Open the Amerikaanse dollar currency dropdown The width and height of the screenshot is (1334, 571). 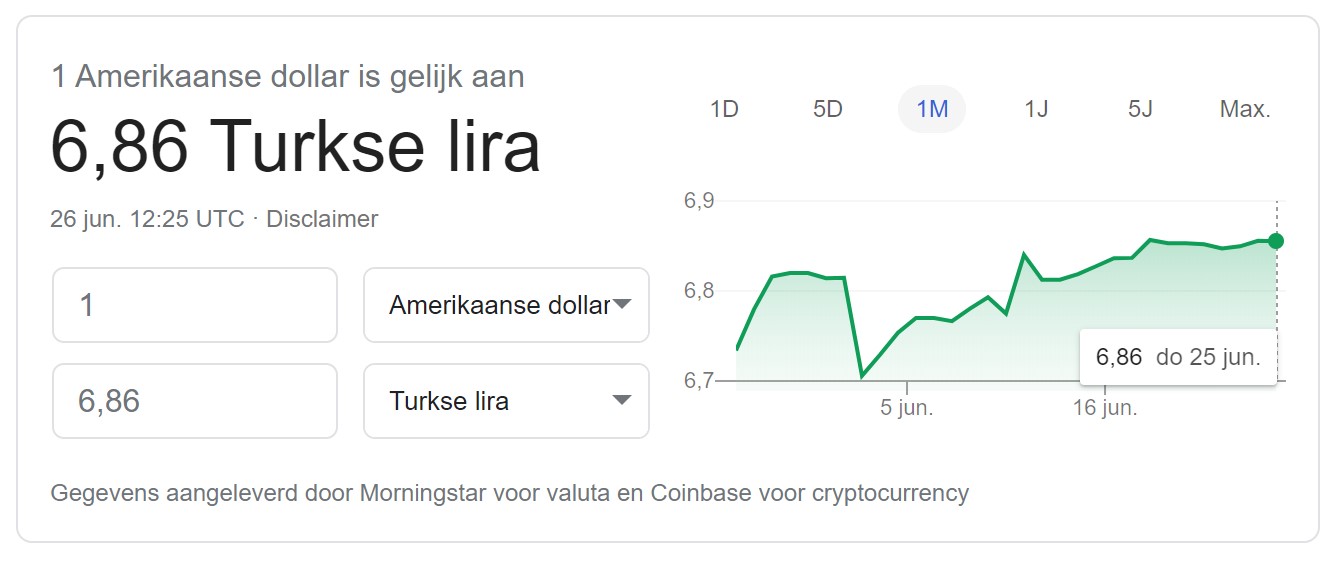(506, 305)
